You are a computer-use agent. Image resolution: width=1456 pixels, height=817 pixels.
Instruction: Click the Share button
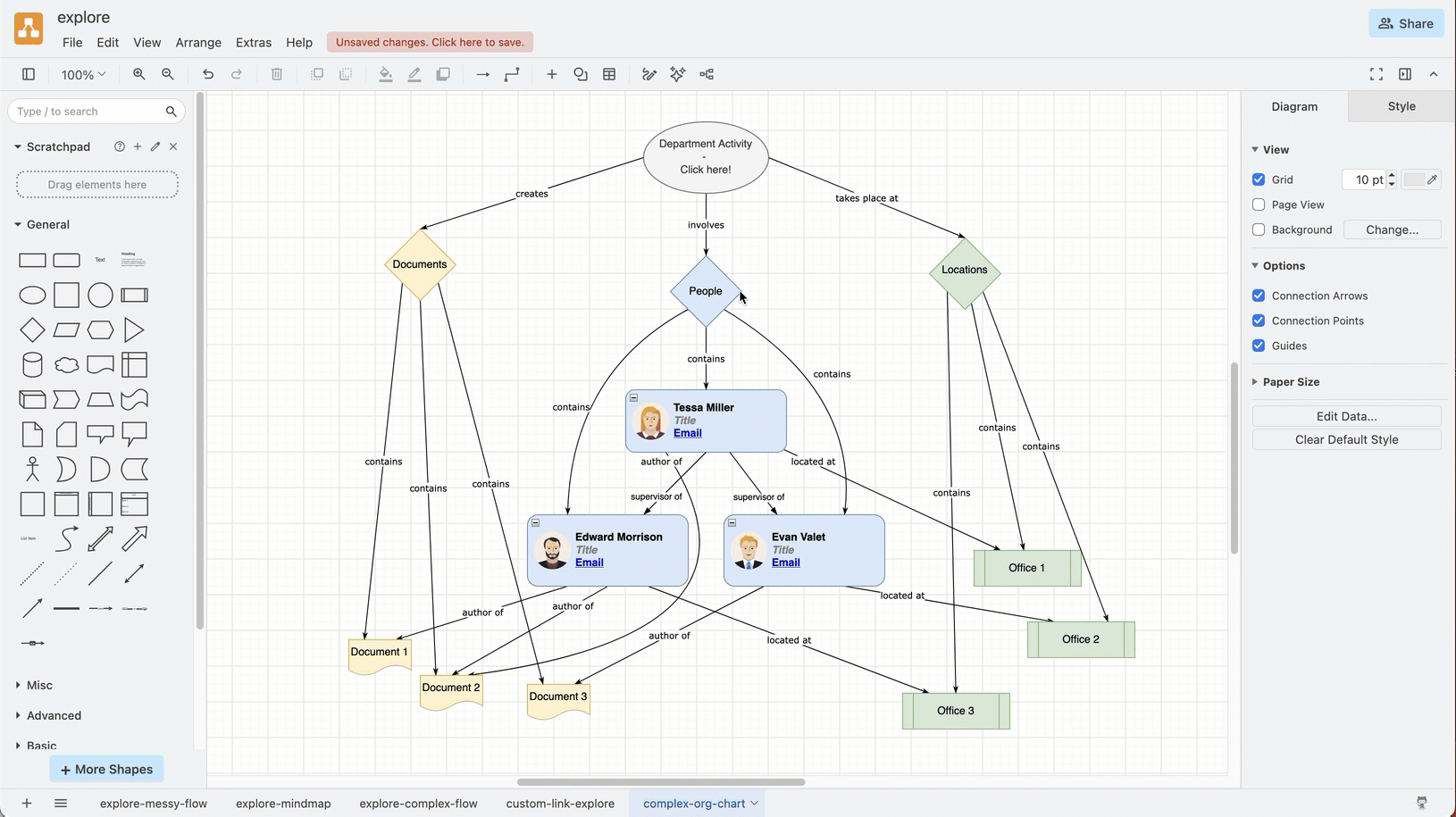pyautogui.click(x=1406, y=23)
